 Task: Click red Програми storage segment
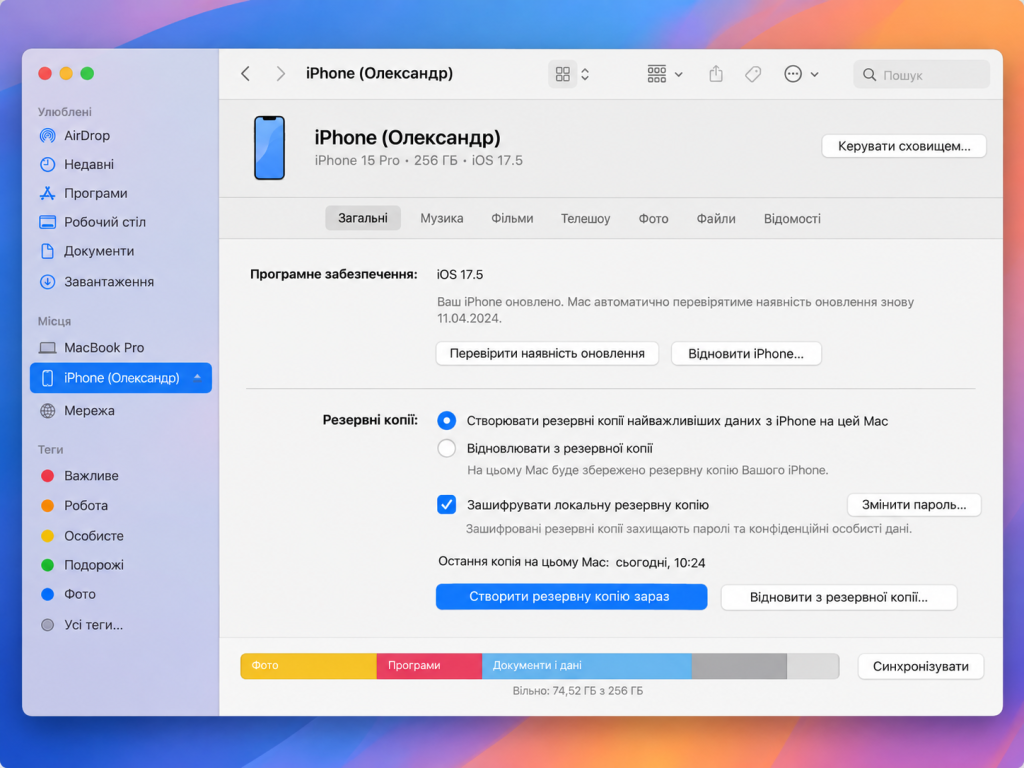(429, 666)
